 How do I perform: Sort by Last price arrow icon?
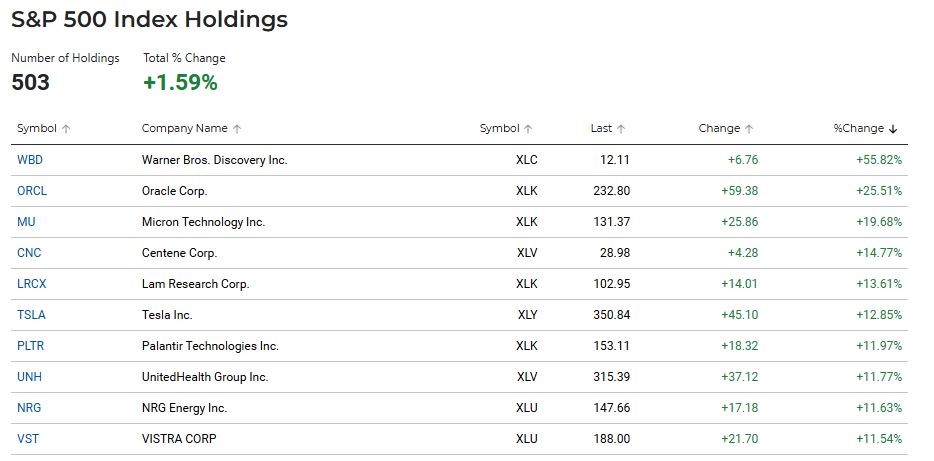(x=621, y=129)
